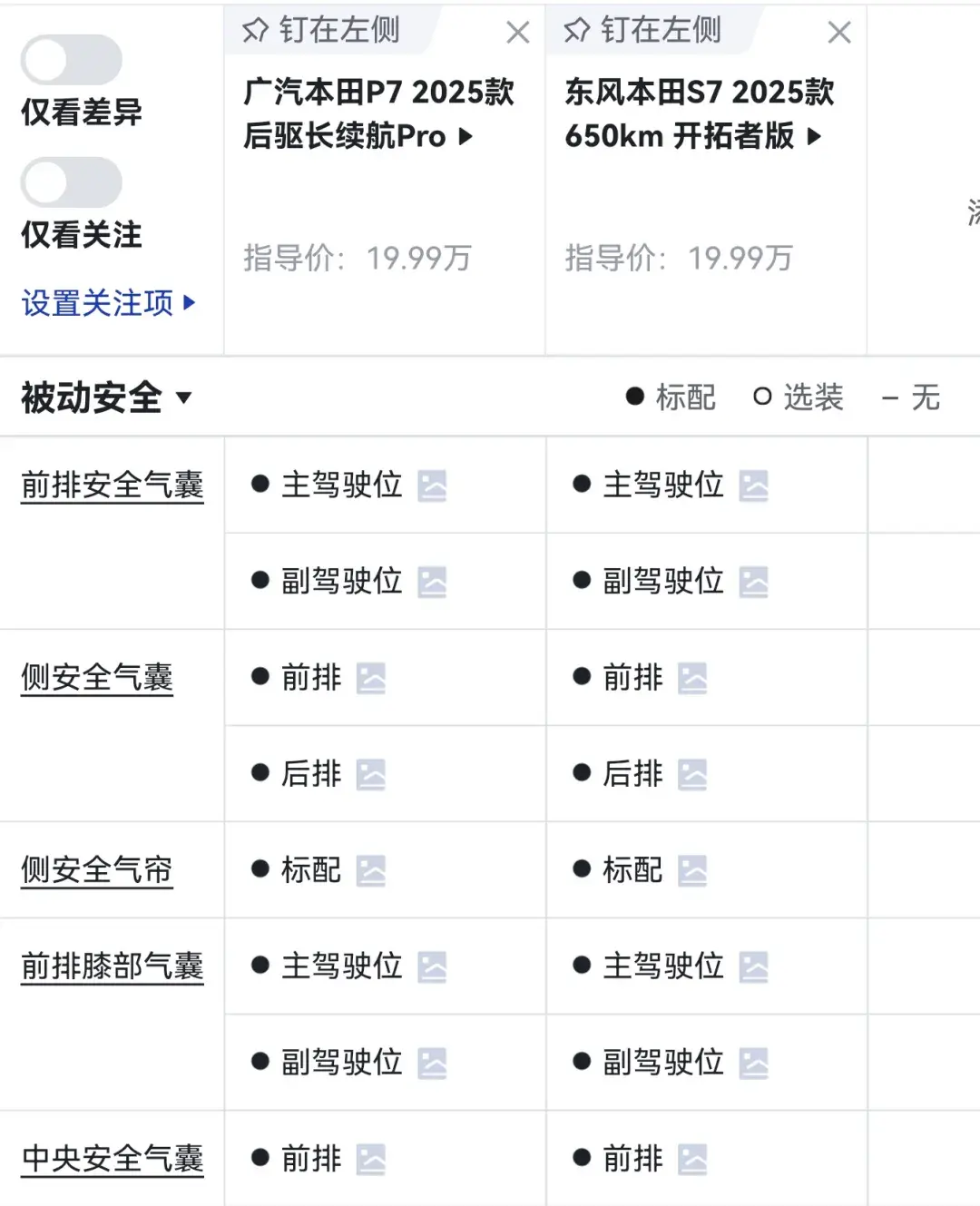Enable the 仅看关注 switch
Viewport: 980px width, 1206px height.
72,182
